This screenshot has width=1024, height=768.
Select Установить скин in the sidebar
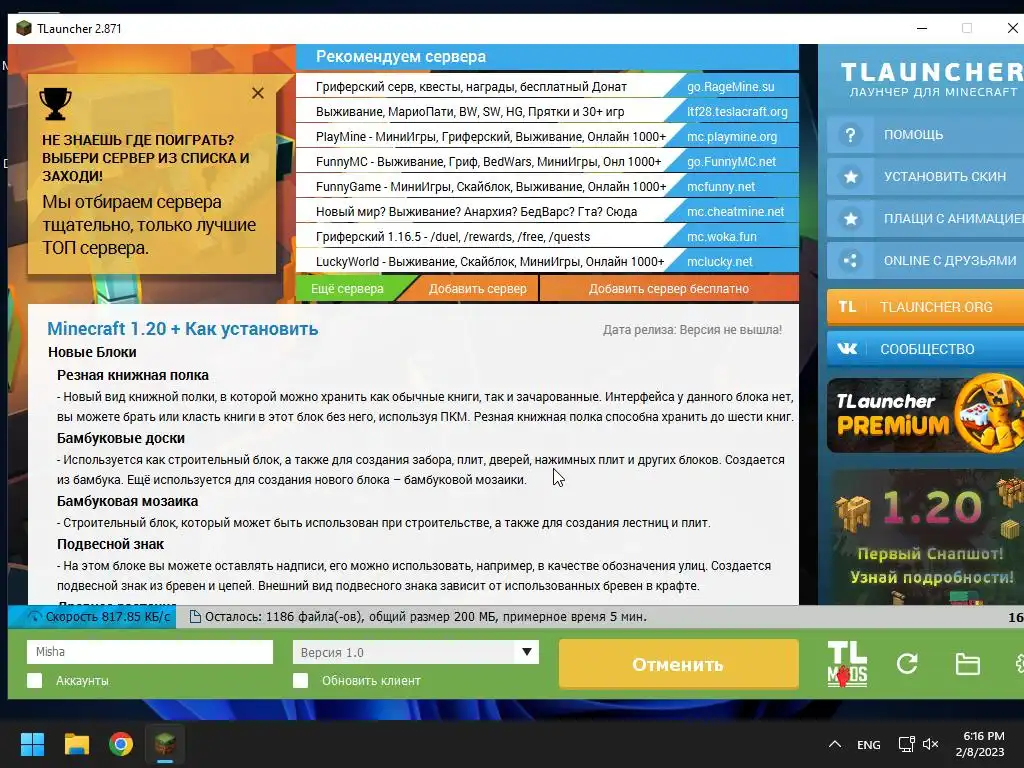(x=925, y=177)
